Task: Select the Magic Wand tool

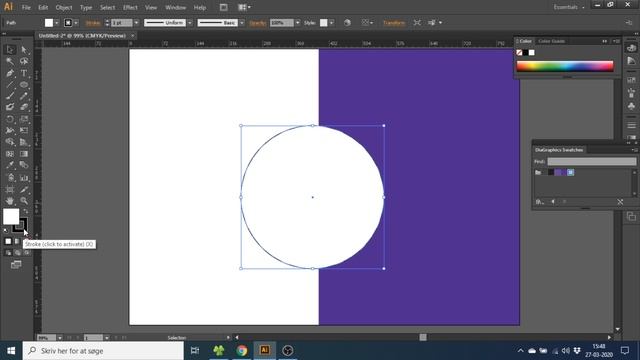Action: pos(10,61)
